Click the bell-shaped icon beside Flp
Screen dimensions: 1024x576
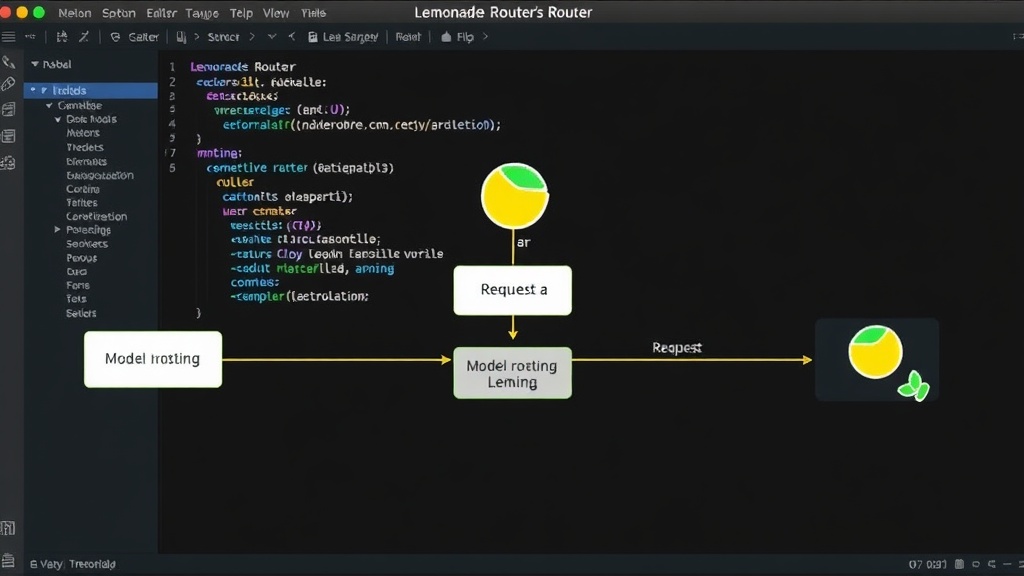(446, 37)
